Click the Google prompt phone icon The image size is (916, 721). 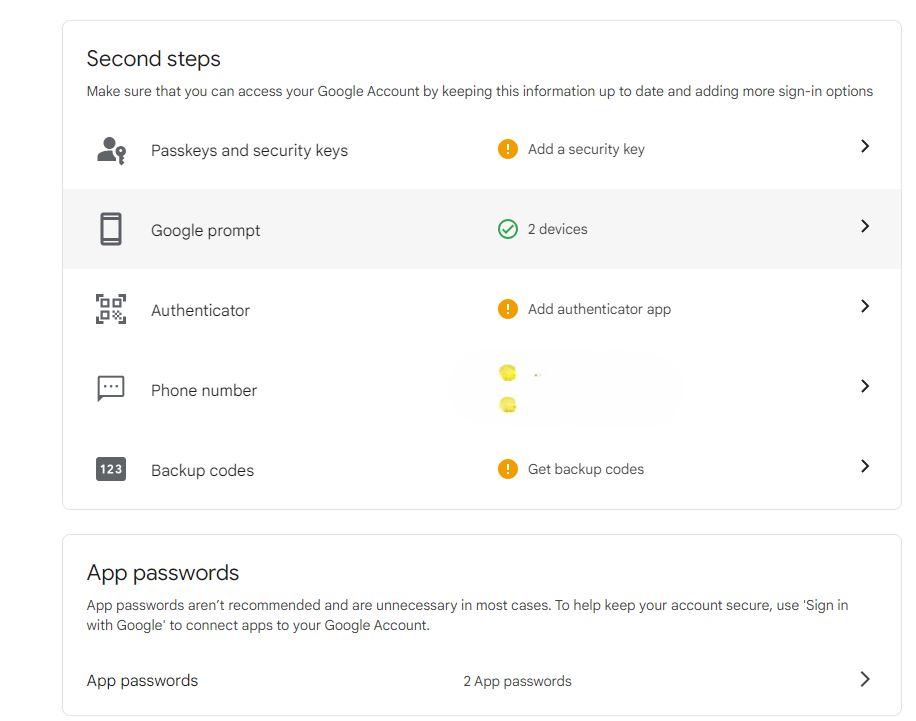point(111,229)
